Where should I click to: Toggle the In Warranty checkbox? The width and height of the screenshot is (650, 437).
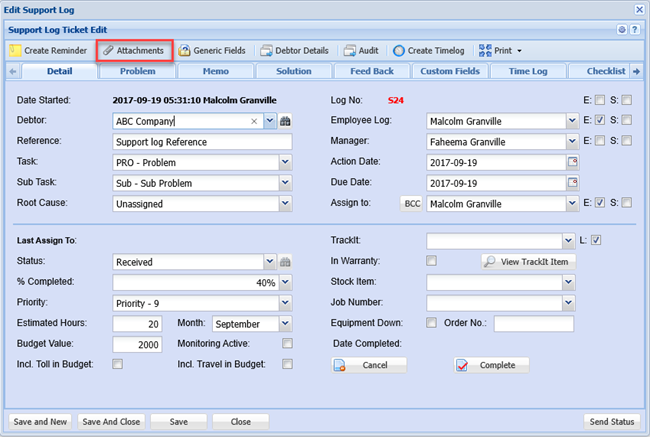431,261
